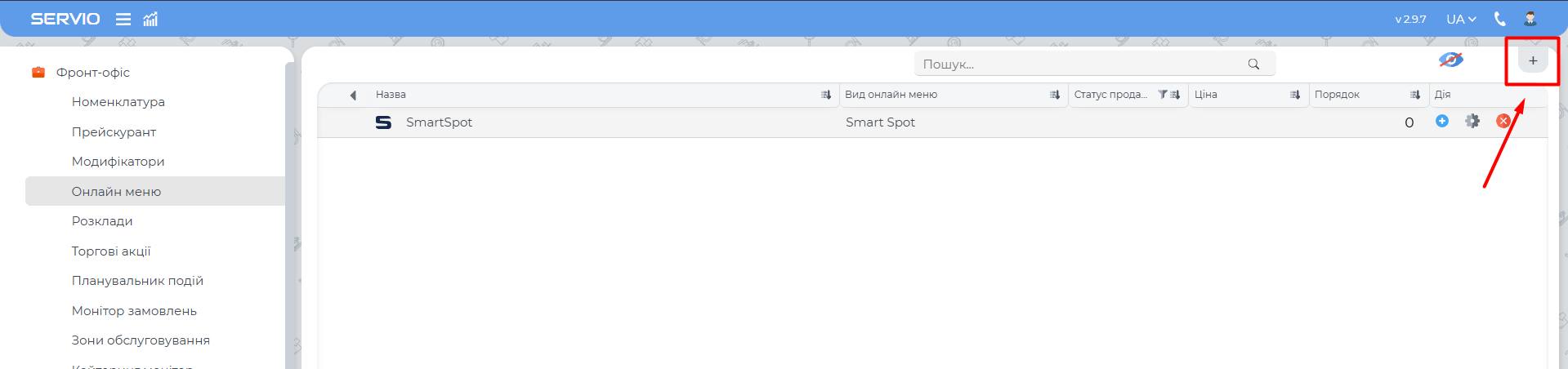This screenshot has height=369, width=1568.
Task: Click blue plus icon in SmartSpot row
Action: coord(1442,121)
